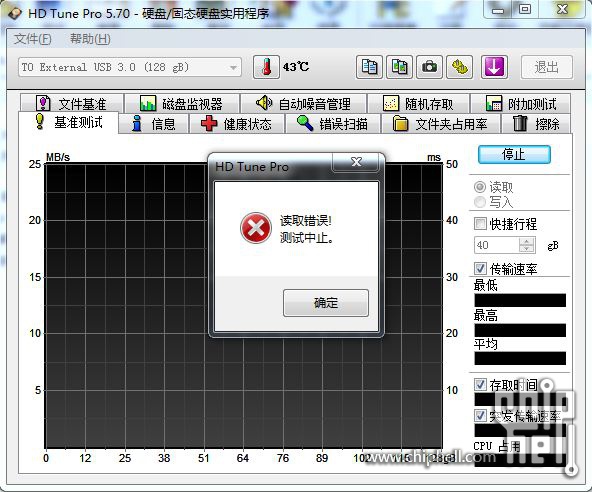Open the 错误扫描 tab
The width and height of the screenshot is (592, 492).
tap(332, 123)
